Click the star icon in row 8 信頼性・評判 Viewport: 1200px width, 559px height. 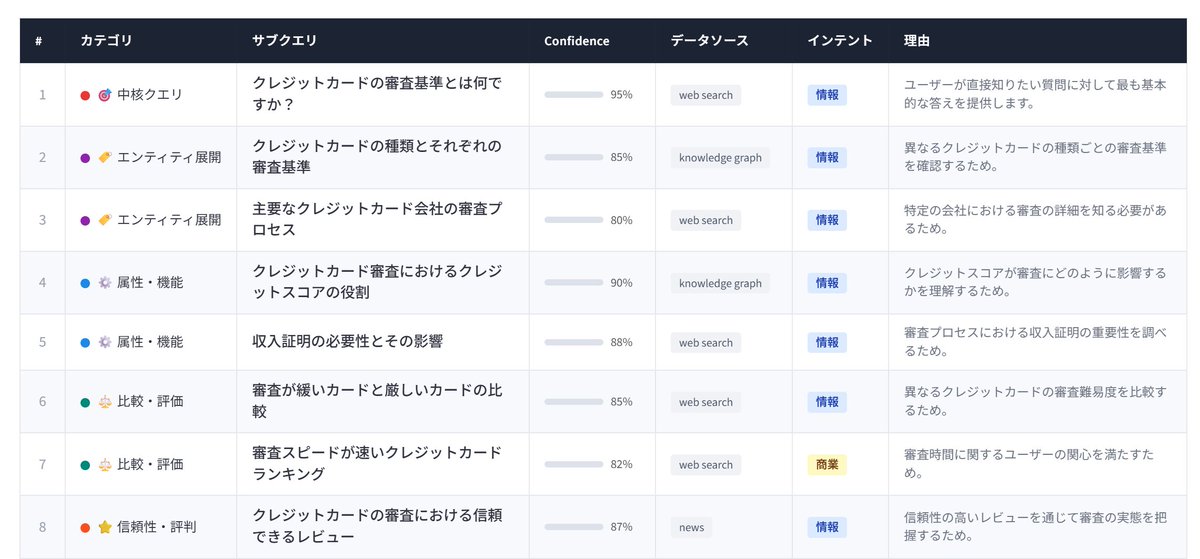tap(104, 527)
